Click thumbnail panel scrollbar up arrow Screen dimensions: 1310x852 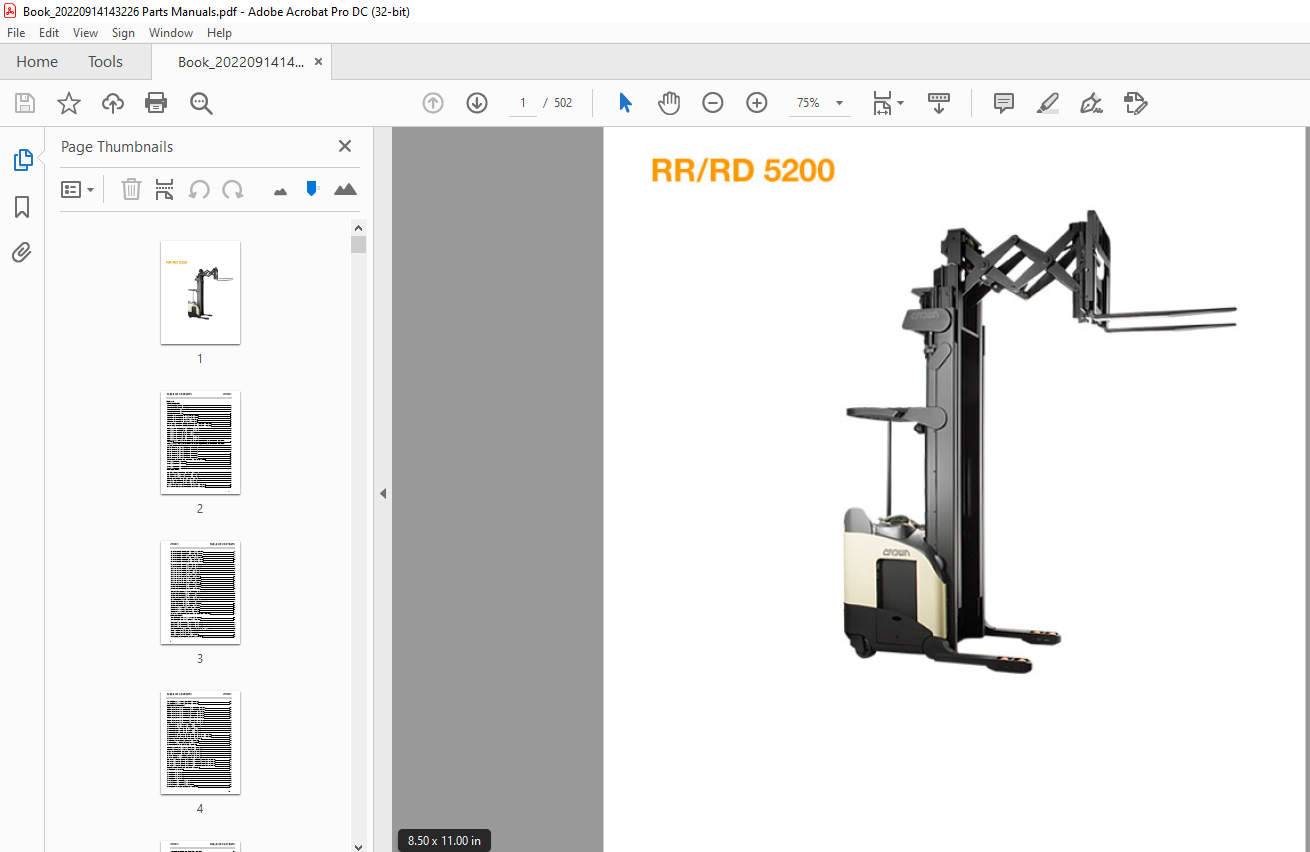click(x=359, y=227)
